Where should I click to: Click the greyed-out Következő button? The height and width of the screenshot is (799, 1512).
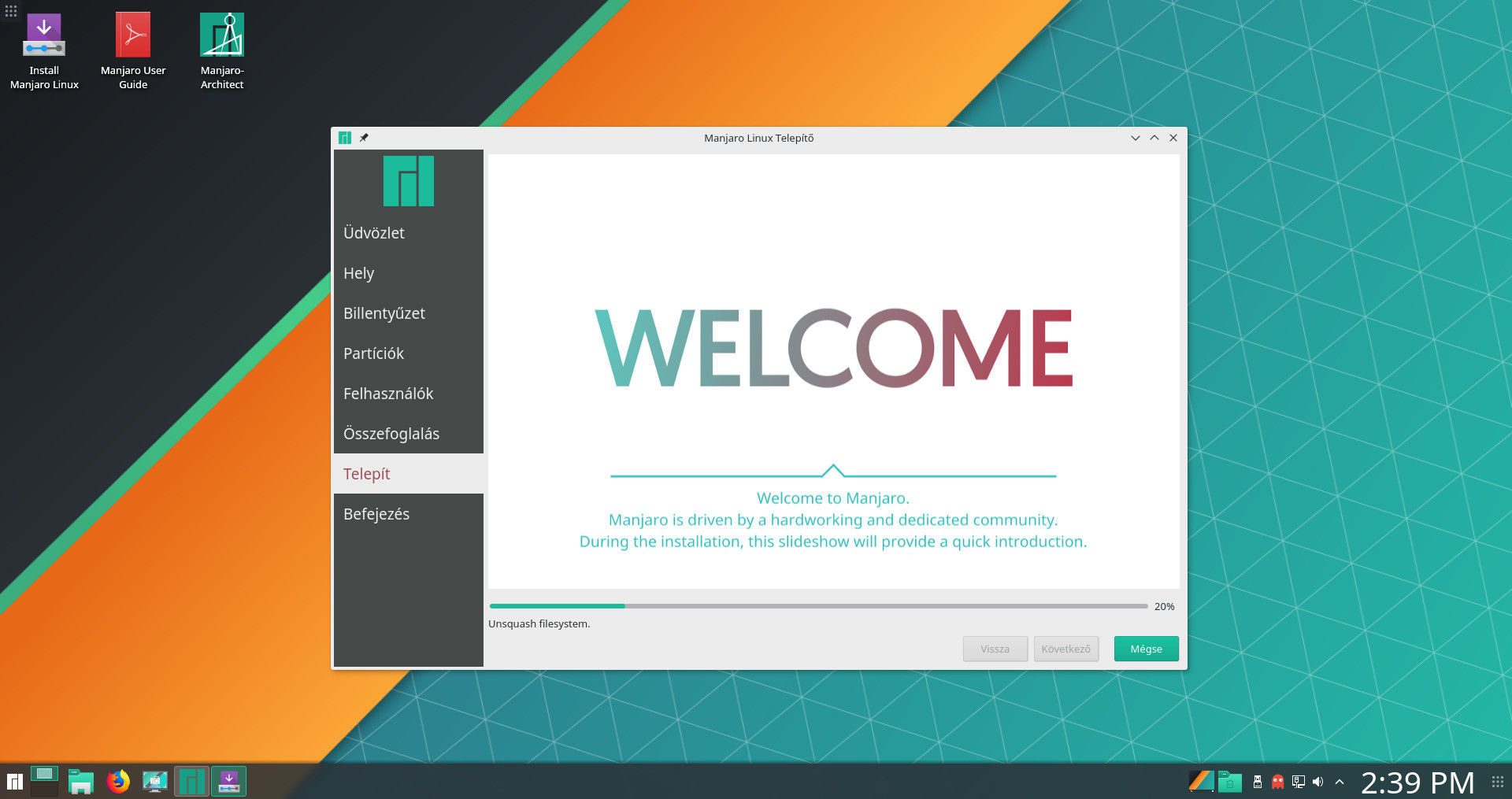1066,649
